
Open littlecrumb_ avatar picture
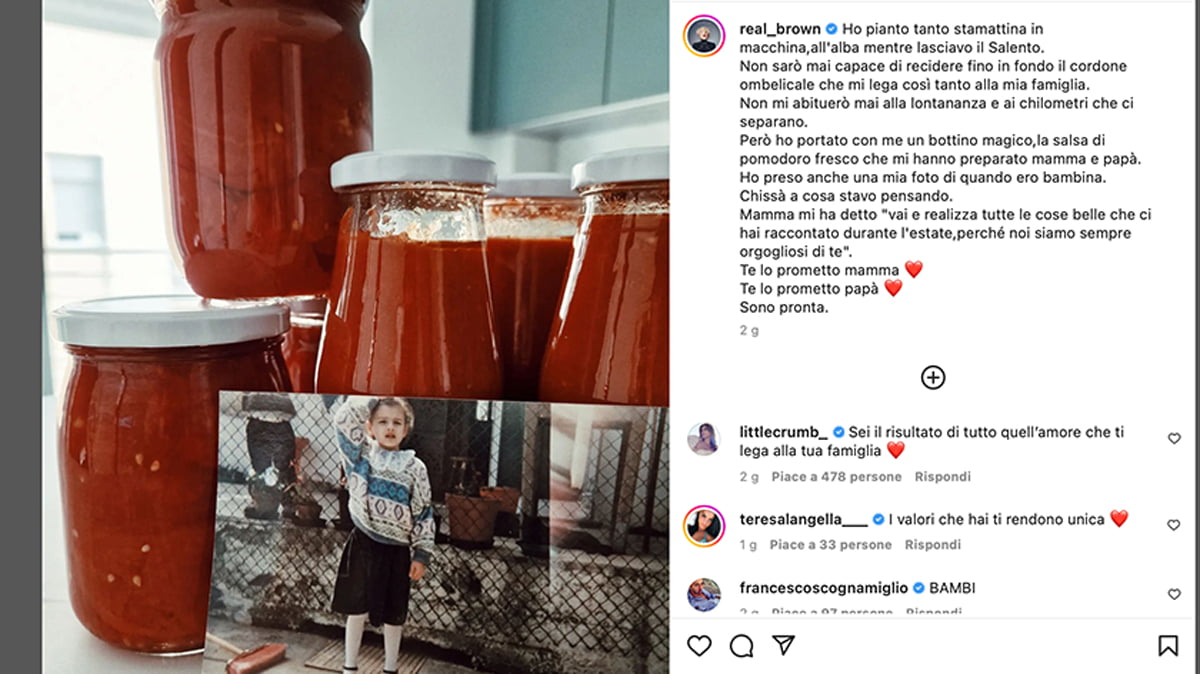703,439
